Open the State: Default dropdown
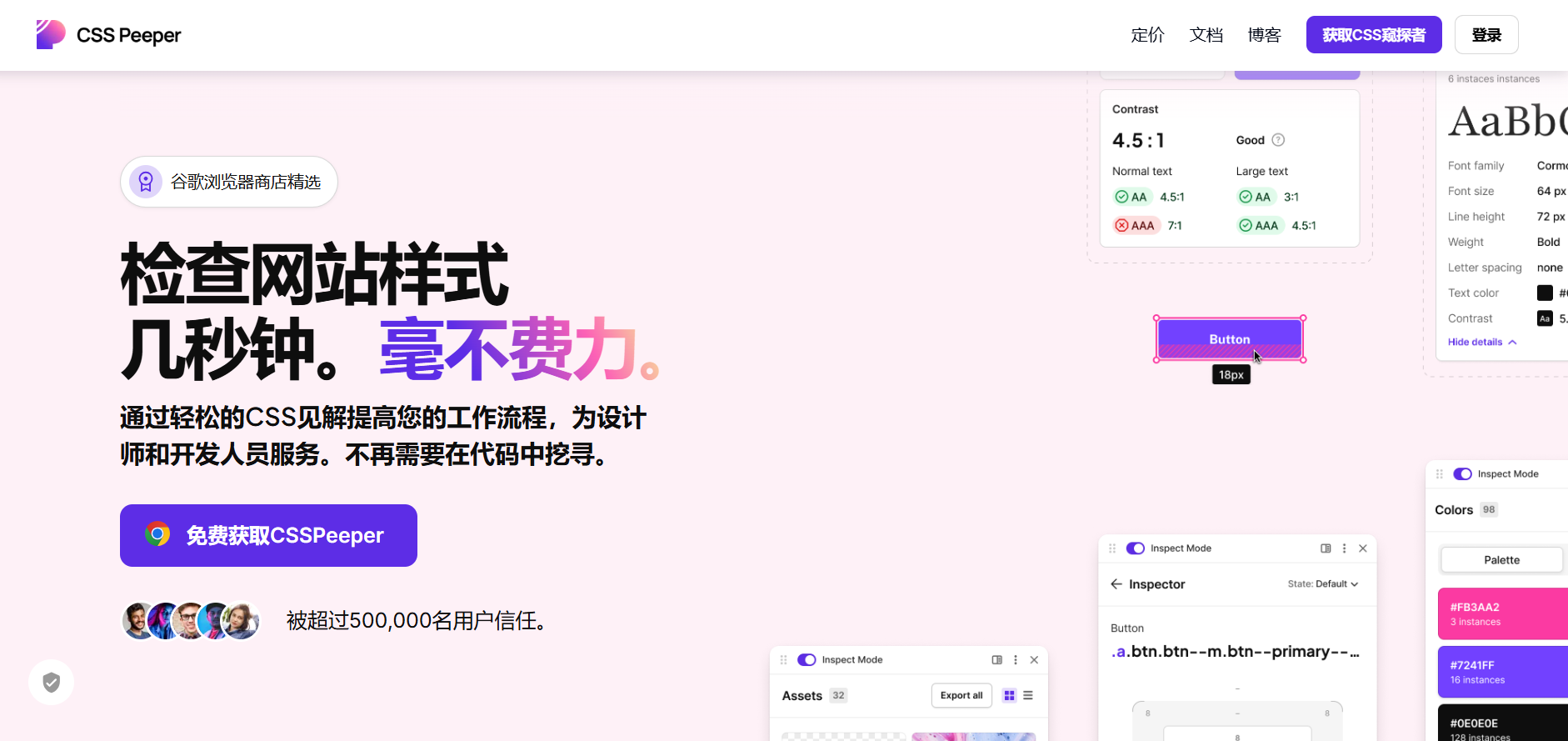Viewport: 1568px width, 741px height. [x=1323, y=584]
